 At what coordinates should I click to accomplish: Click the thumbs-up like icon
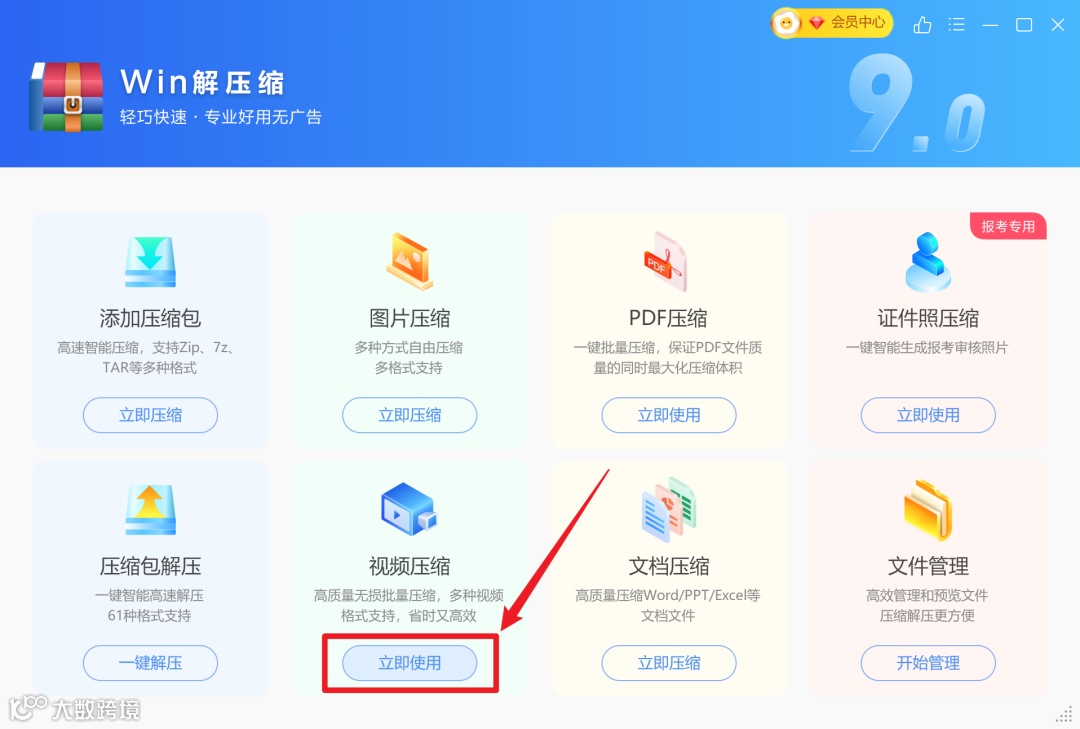coord(922,25)
